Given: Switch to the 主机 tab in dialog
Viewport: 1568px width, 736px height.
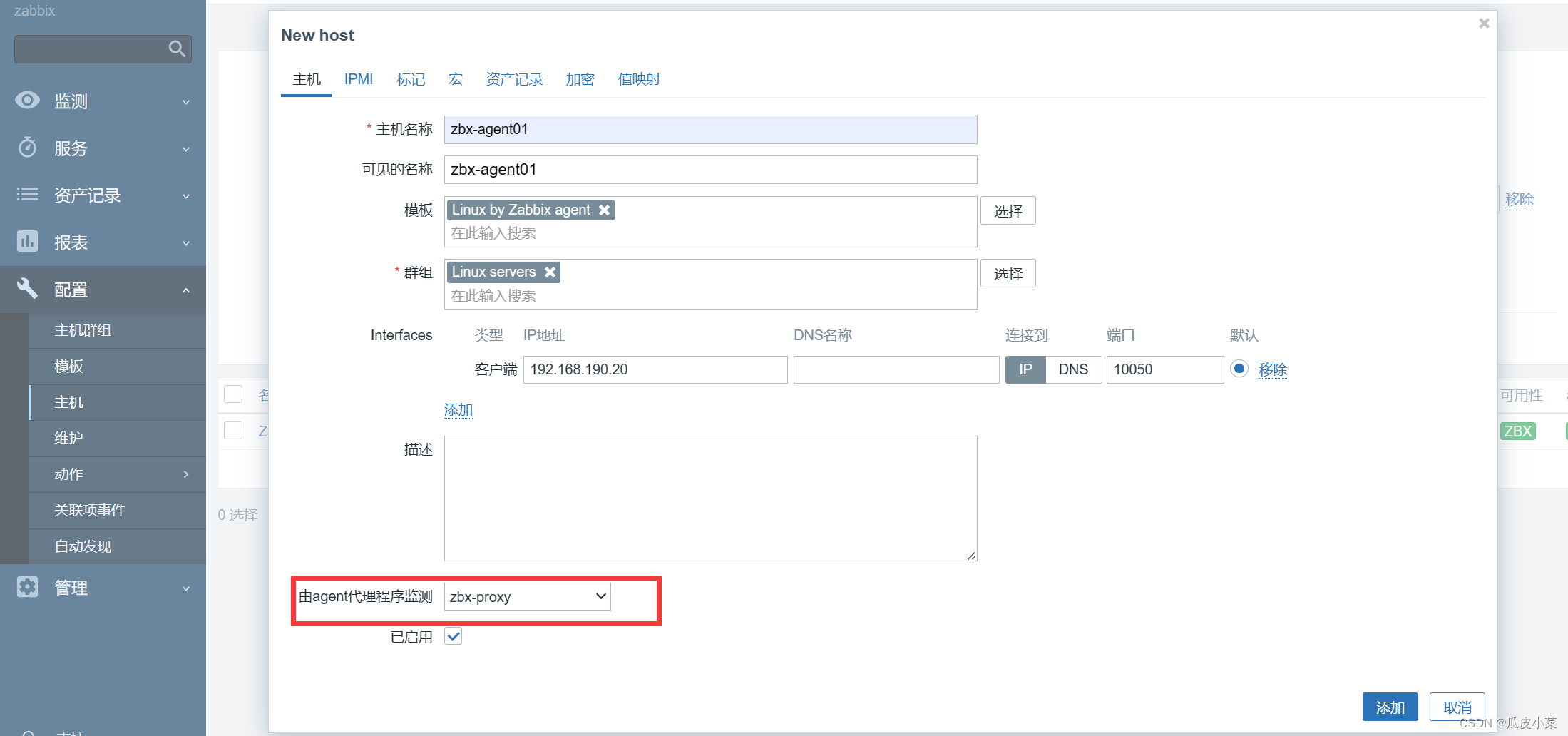Looking at the screenshot, I should coord(307,79).
